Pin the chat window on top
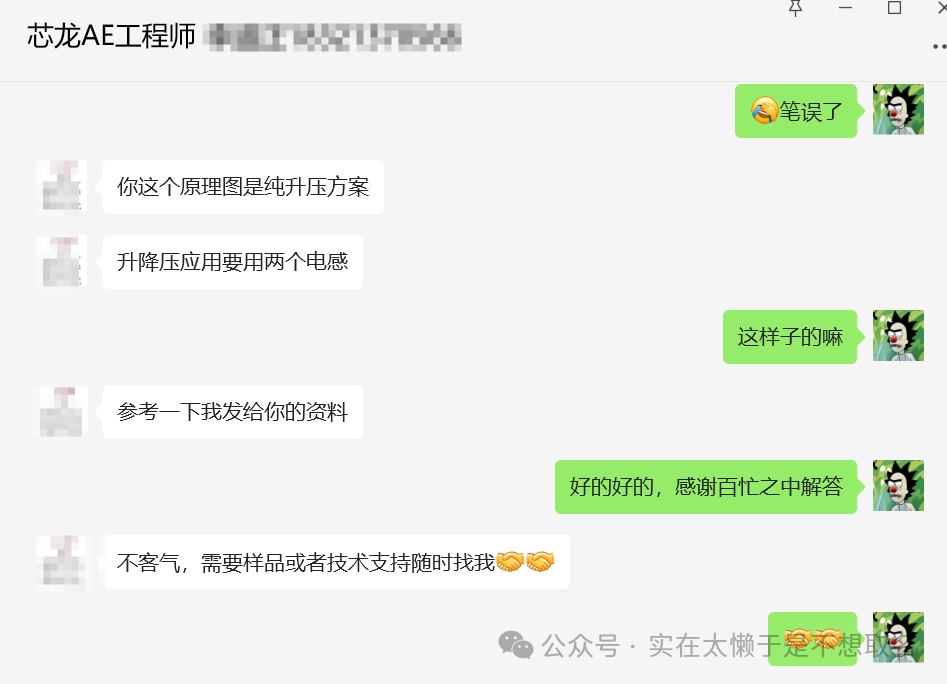The image size is (947, 684). (795, 8)
